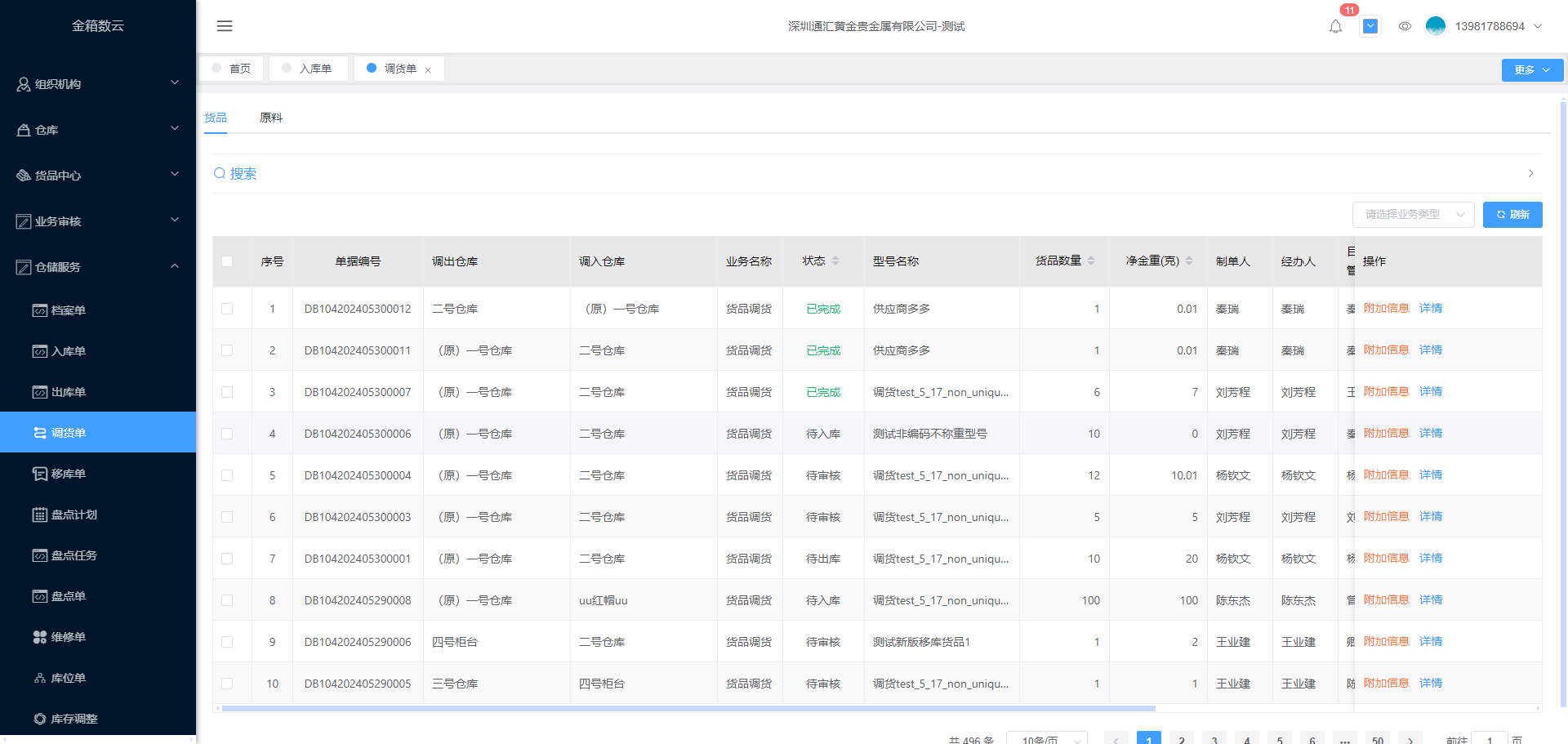The image size is (1568, 744).
Task: Click the 调货单 sidebar menu icon
Action: (x=39, y=433)
